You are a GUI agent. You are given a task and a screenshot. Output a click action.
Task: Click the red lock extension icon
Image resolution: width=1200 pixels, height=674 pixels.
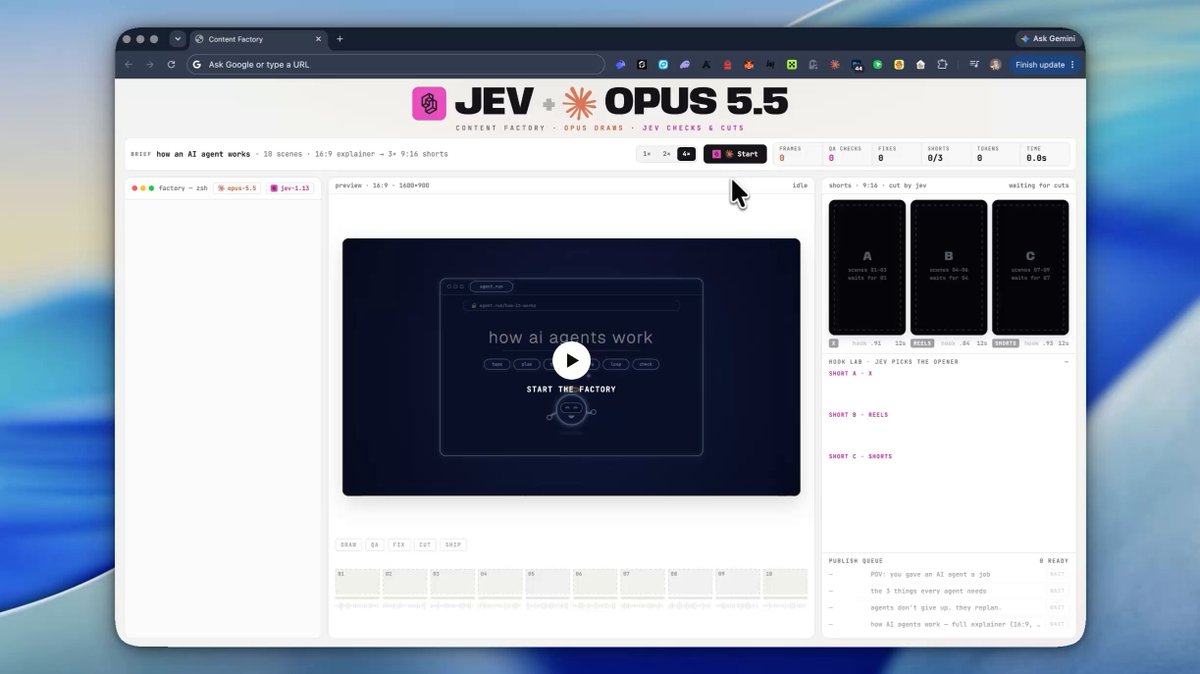coord(727,64)
